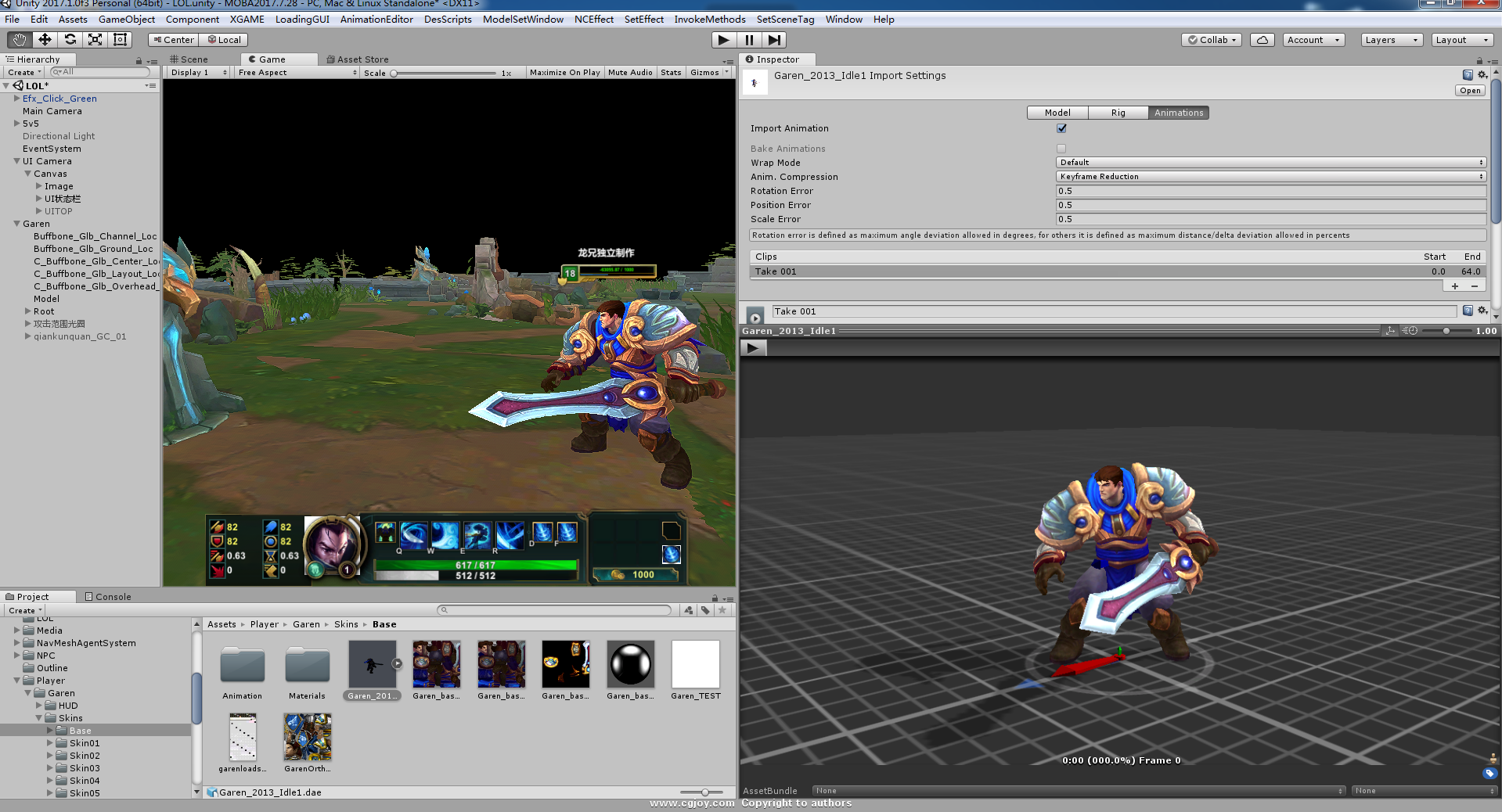Click Create button in Hierarchy
Image resolution: width=1502 pixels, height=812 pixels.
point(24,73)
